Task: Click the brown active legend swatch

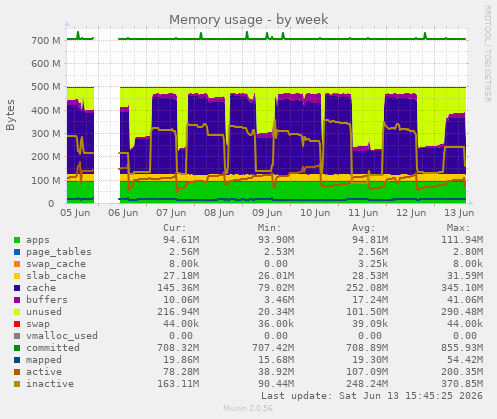Action: [x=17, y=372]
